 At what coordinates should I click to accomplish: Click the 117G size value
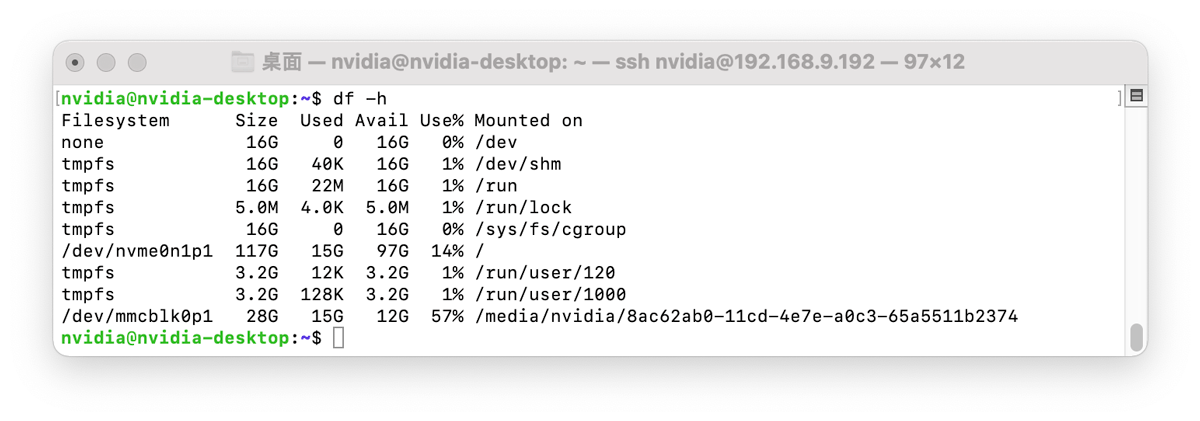tap(257, 251)
